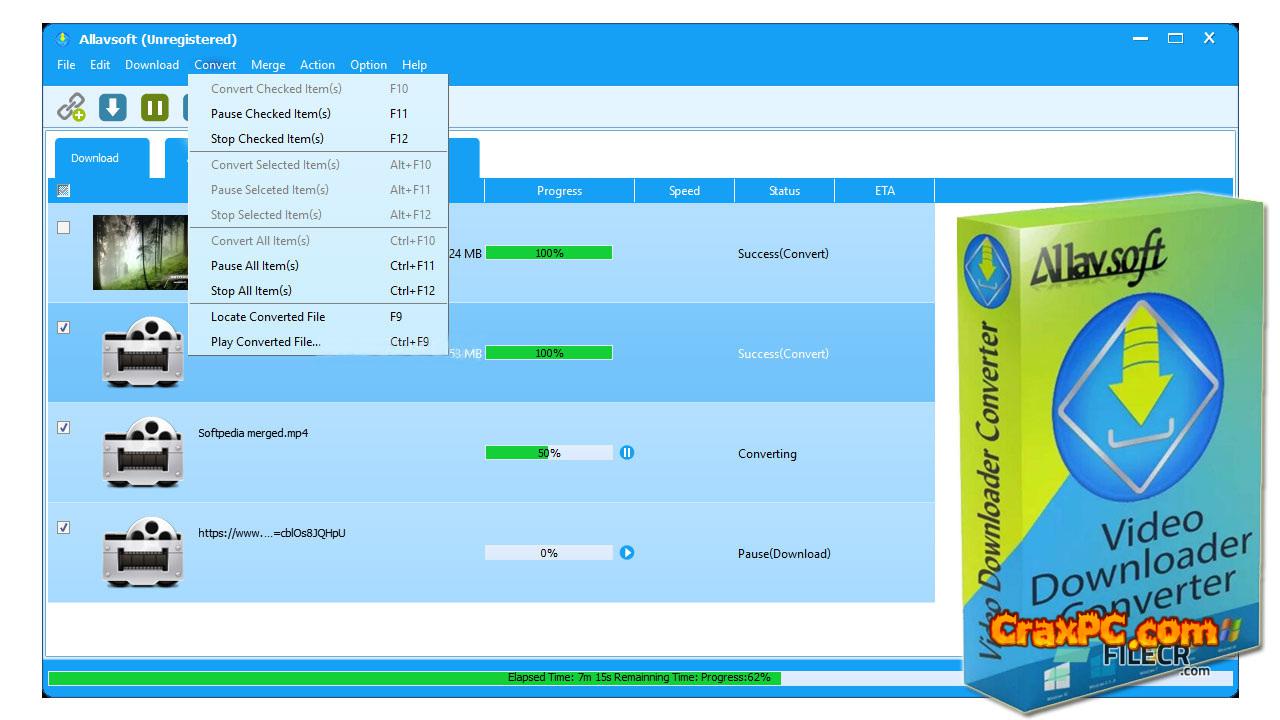Click the Progress column header
The image size is (1280, 720).
tap(559, 191)
